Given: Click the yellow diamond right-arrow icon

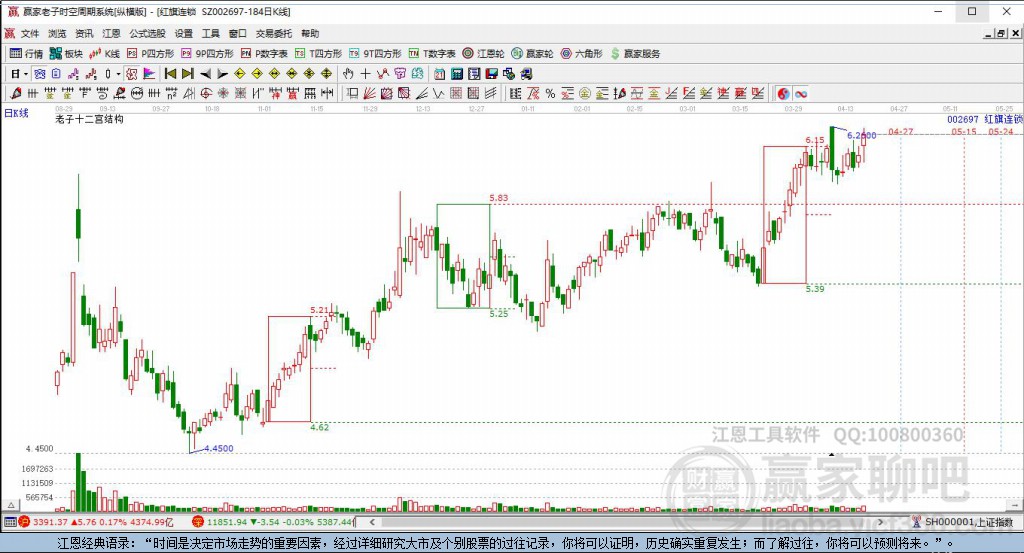Looking at the screenshot, I should click(257, 74).
